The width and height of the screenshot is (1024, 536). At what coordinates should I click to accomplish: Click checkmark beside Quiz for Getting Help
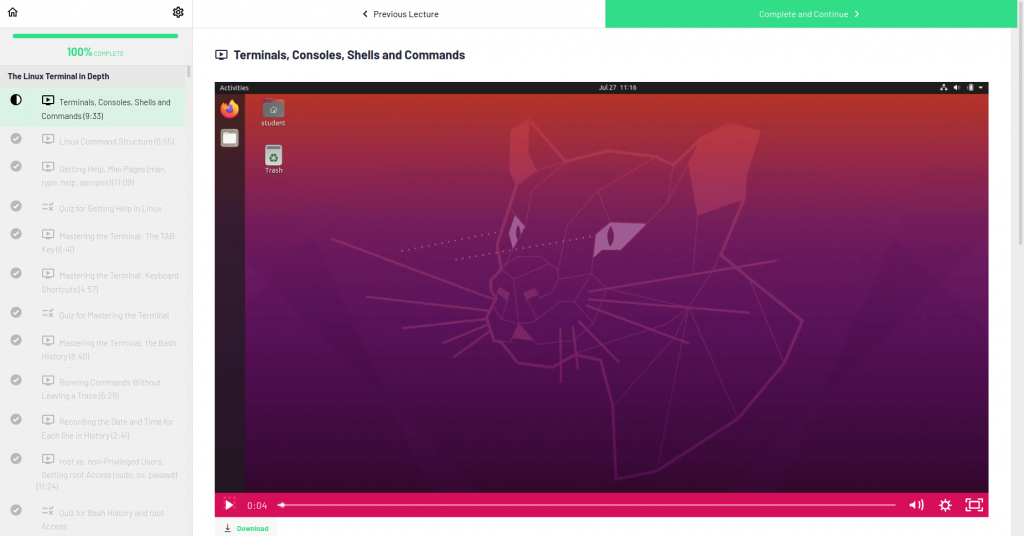click(16, 206)
